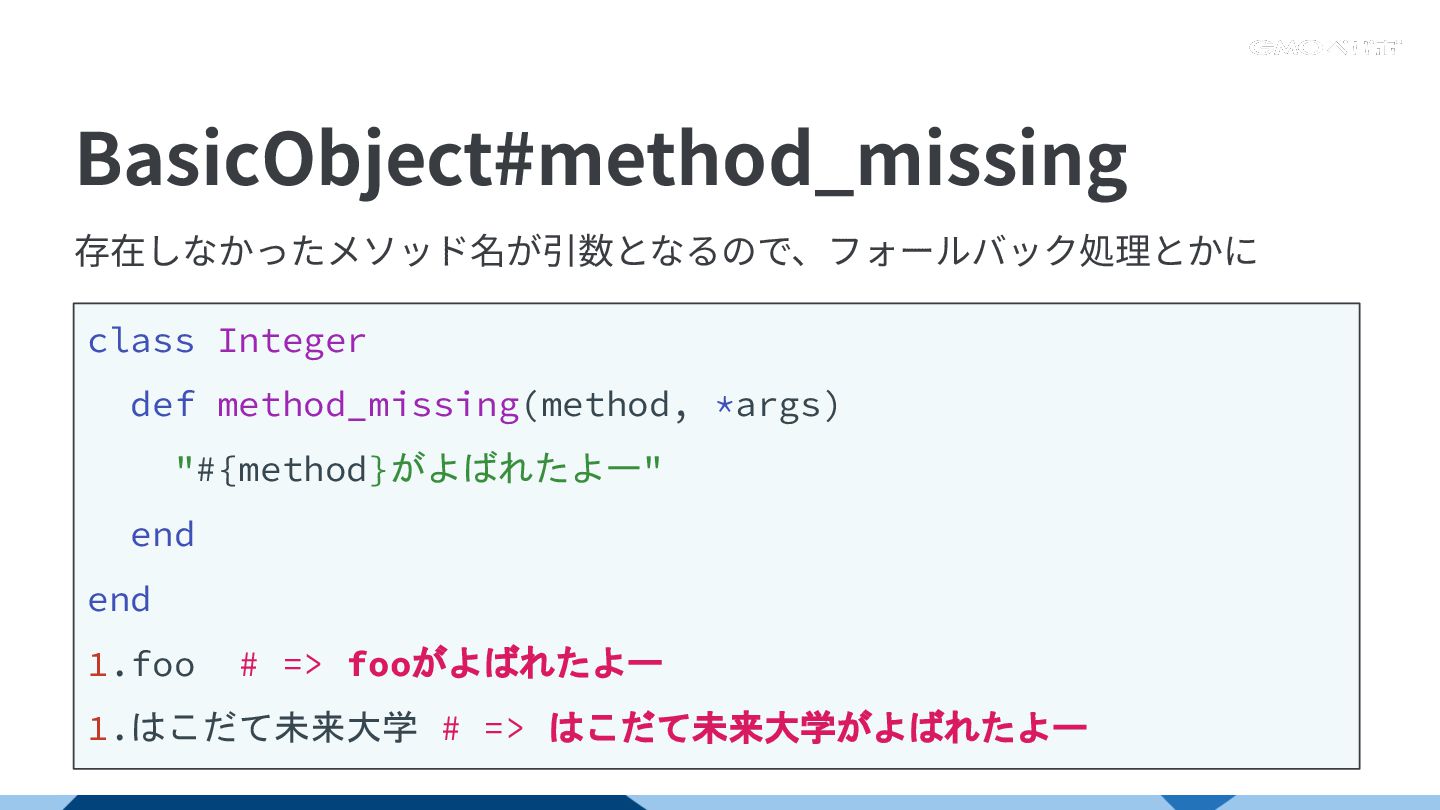Click the Japanese subtitle sentence under the title
Image resolution: width=1440 pixels, height=810 pixels.
[665, 250]
